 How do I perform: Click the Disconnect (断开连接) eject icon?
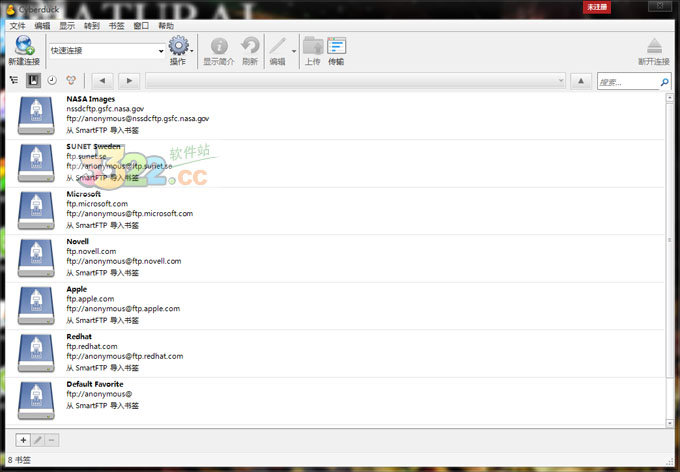(x=654, y=46)
